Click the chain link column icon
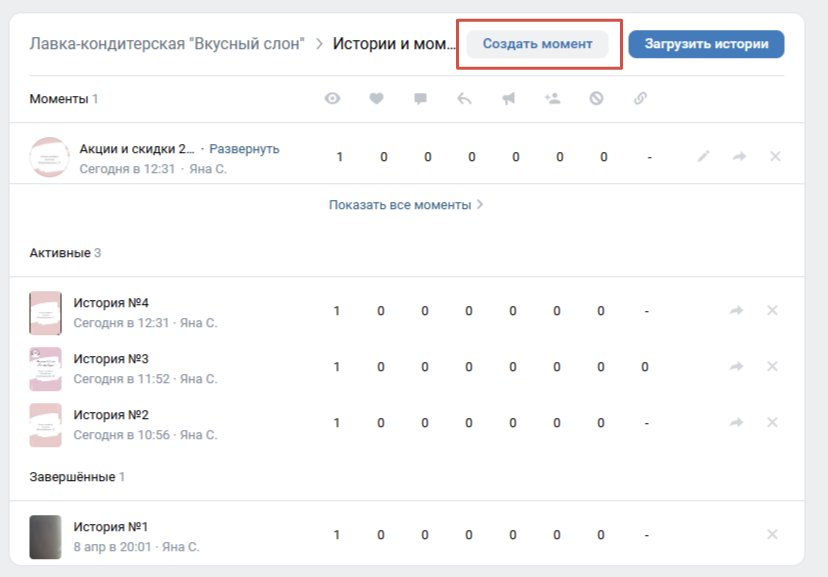The width and height of the screenshot is (828, 577). click(641, 98)
